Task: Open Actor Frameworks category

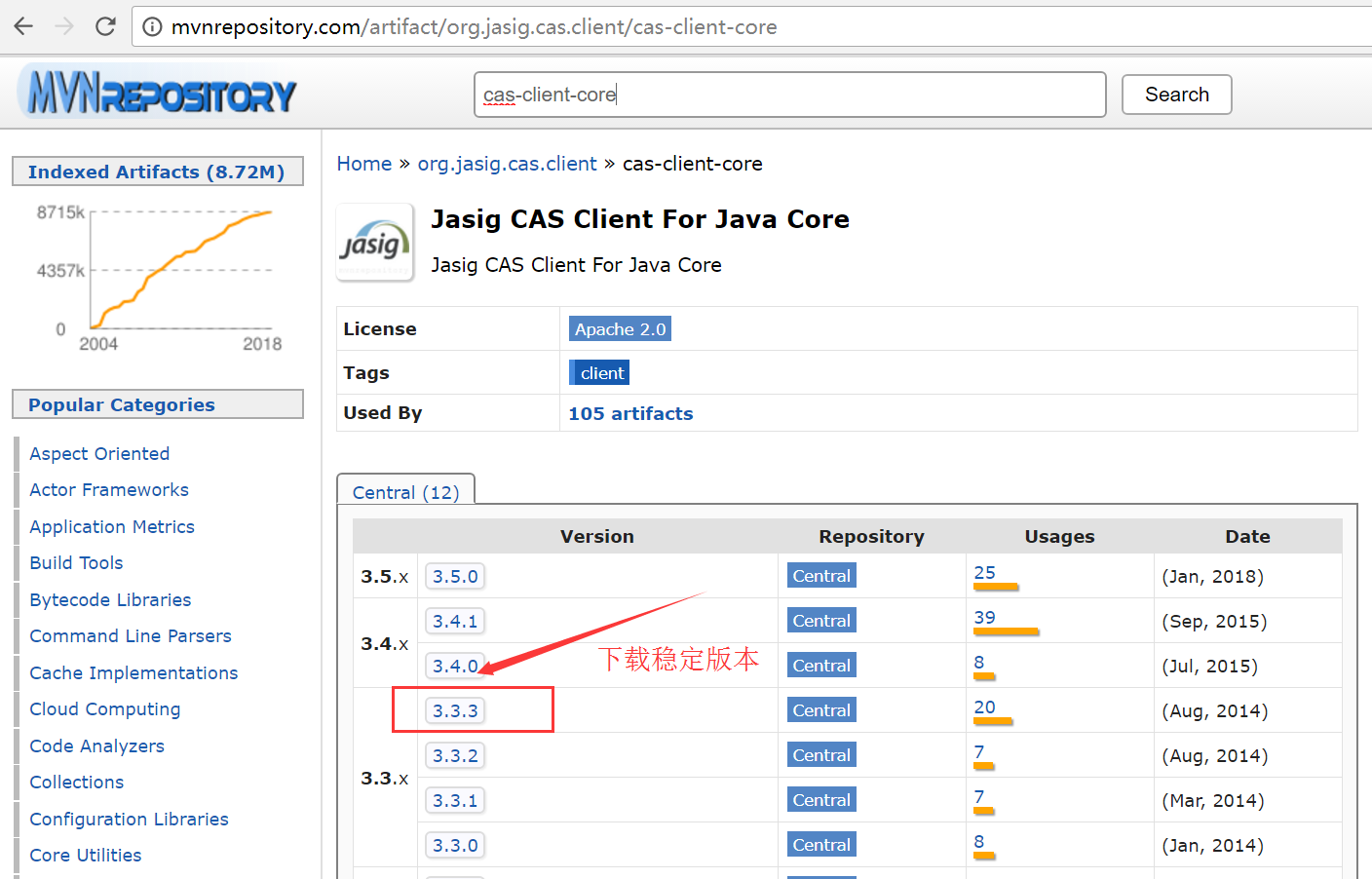Action: click(x=109, y=489)
